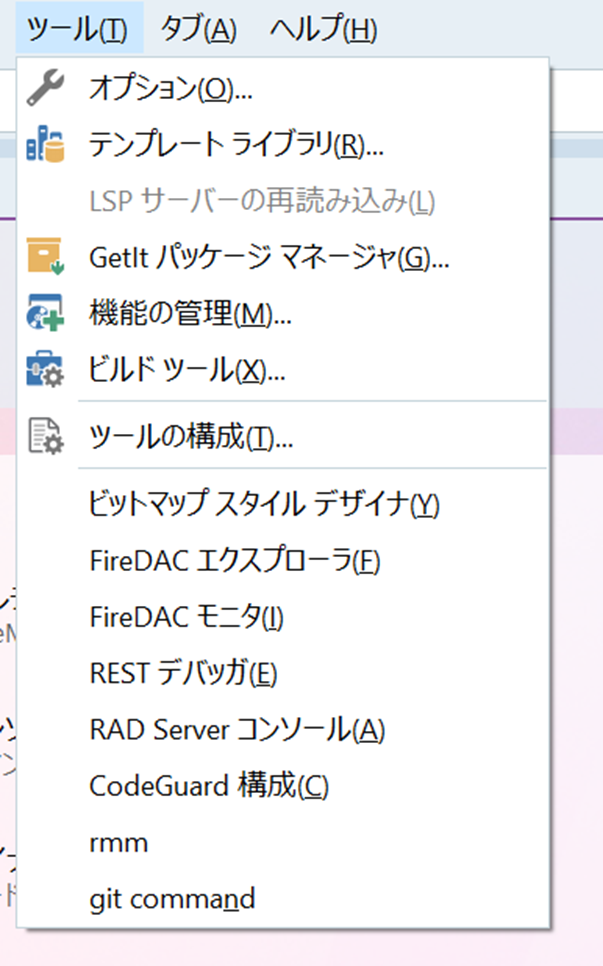Open the ヘルプ(H) menu

pos(323,29)
